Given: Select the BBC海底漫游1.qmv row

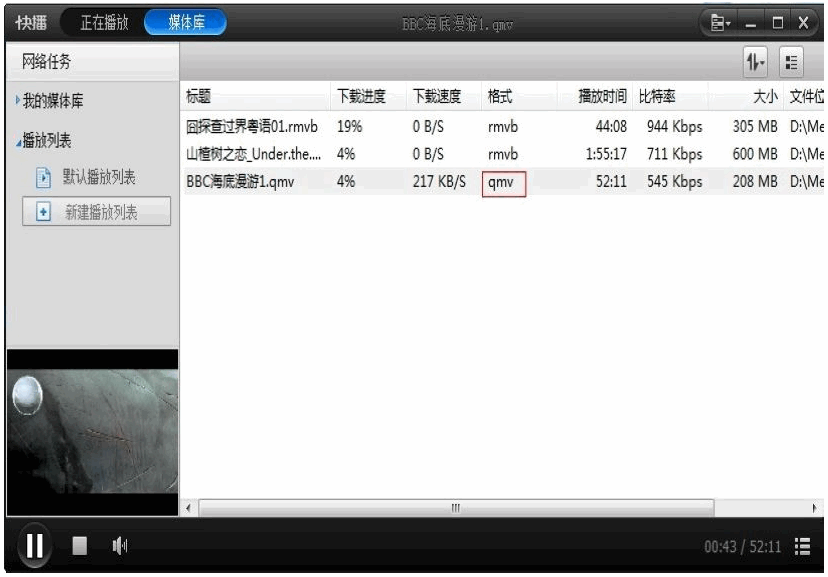Looking at the screenshot, I should coord(502,182).
